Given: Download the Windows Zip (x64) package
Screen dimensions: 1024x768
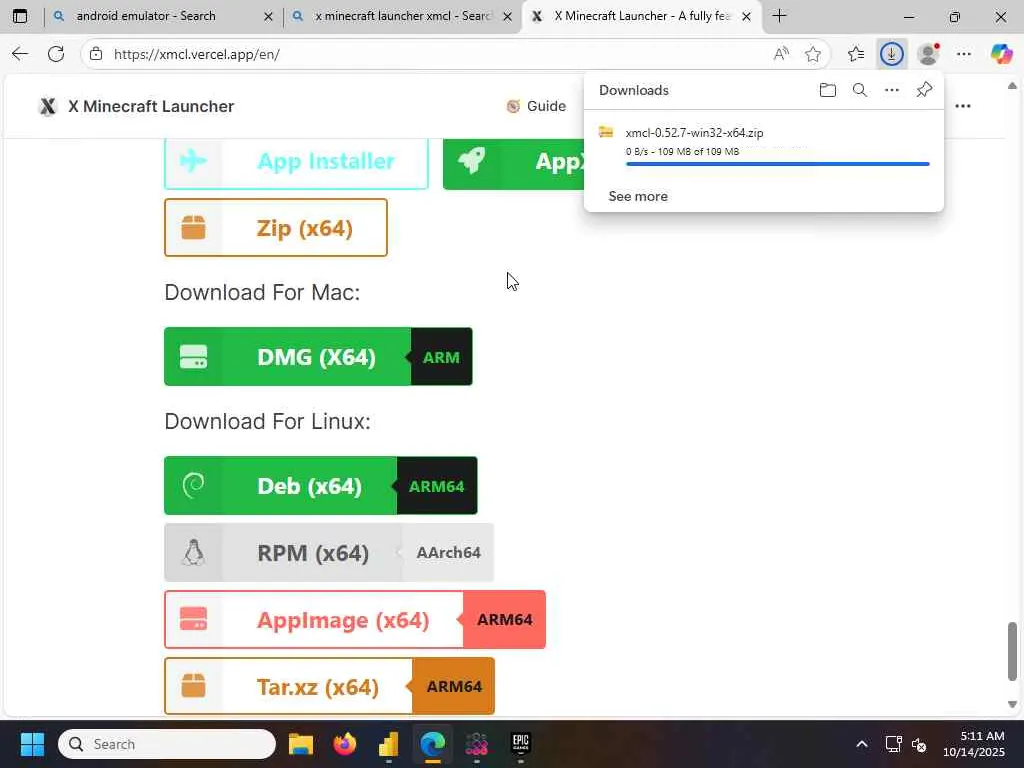Looking at the screenshot, I should [276, 228].
